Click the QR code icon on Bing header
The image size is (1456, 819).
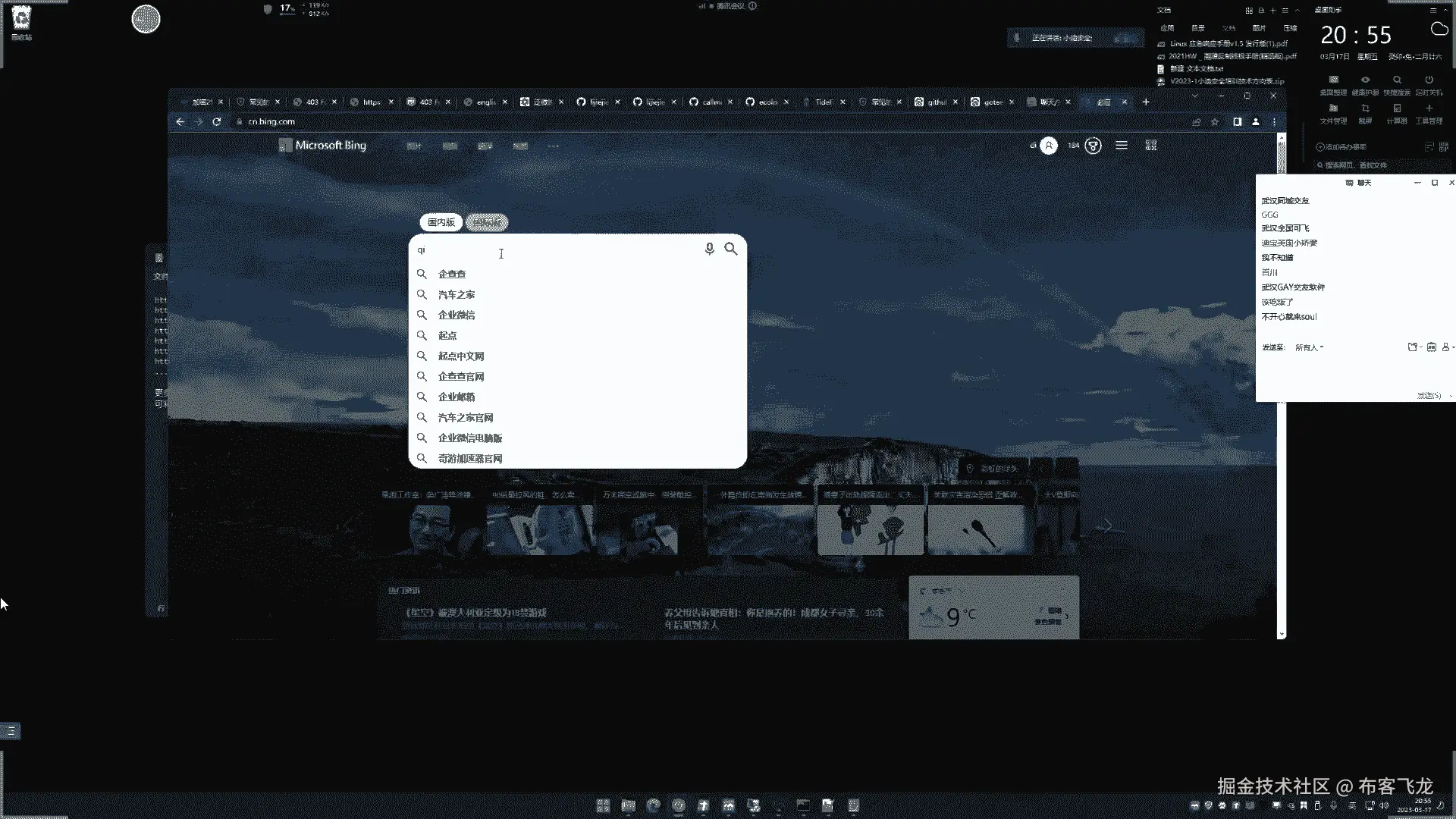tap(1151, 146)
